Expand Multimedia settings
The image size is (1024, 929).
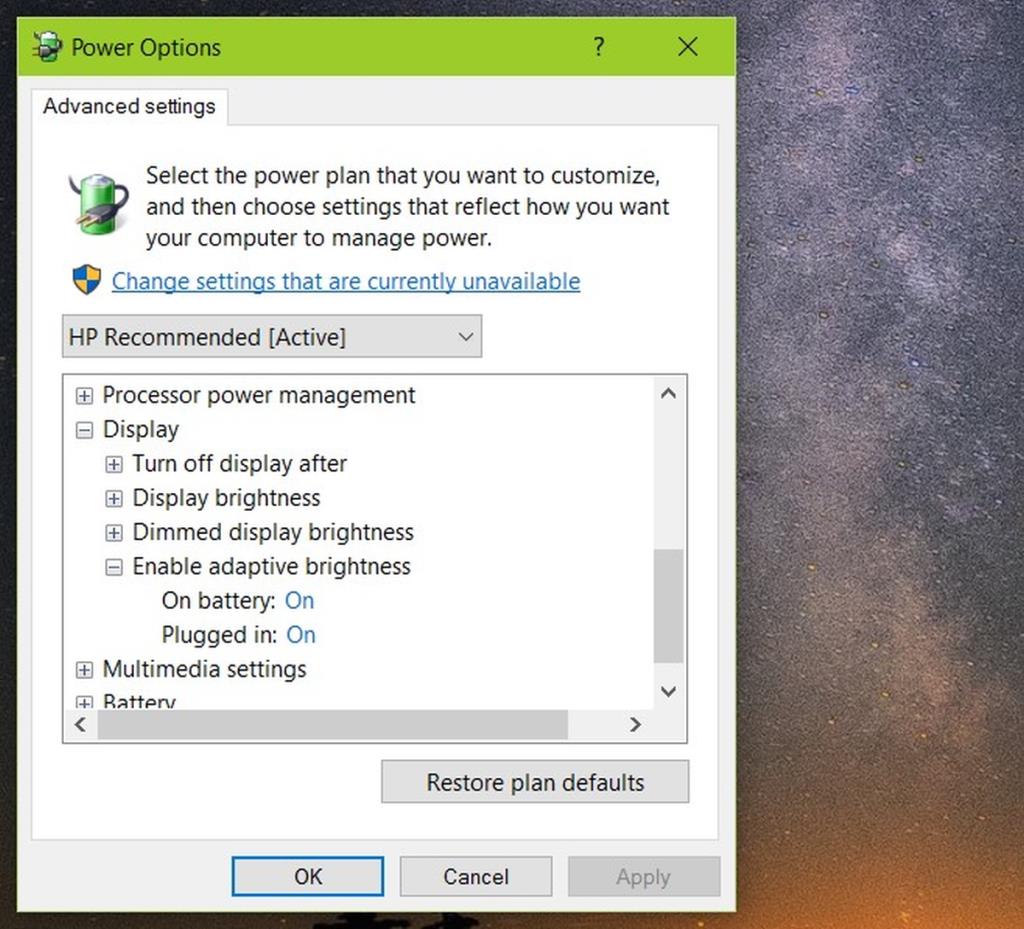[84, 669]
